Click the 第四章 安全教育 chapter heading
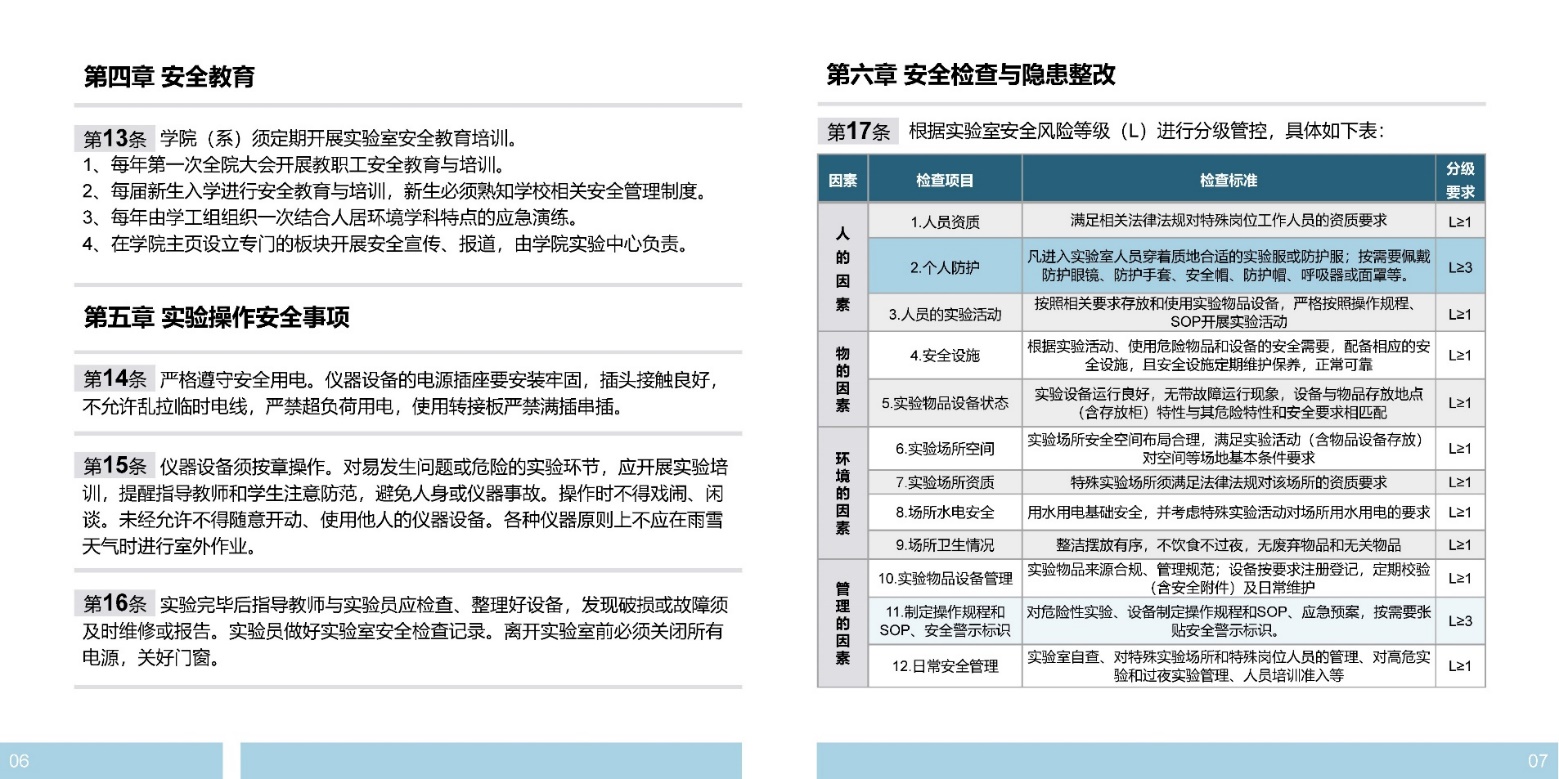The height and width of the screenshot is (779, 1559). tap(169, 77)
